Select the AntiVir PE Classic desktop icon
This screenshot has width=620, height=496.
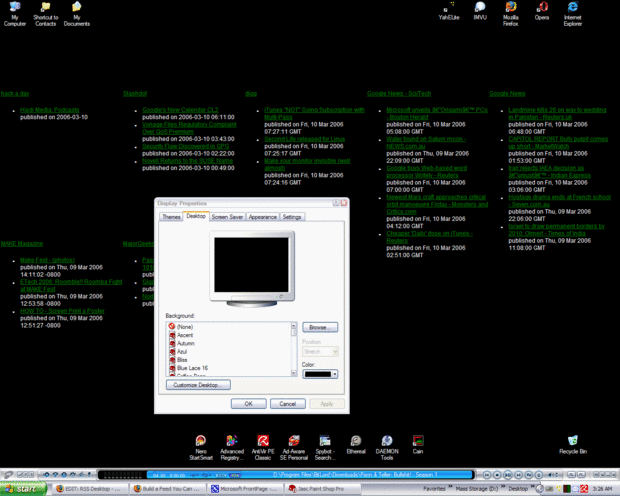(x=263, y=448)
